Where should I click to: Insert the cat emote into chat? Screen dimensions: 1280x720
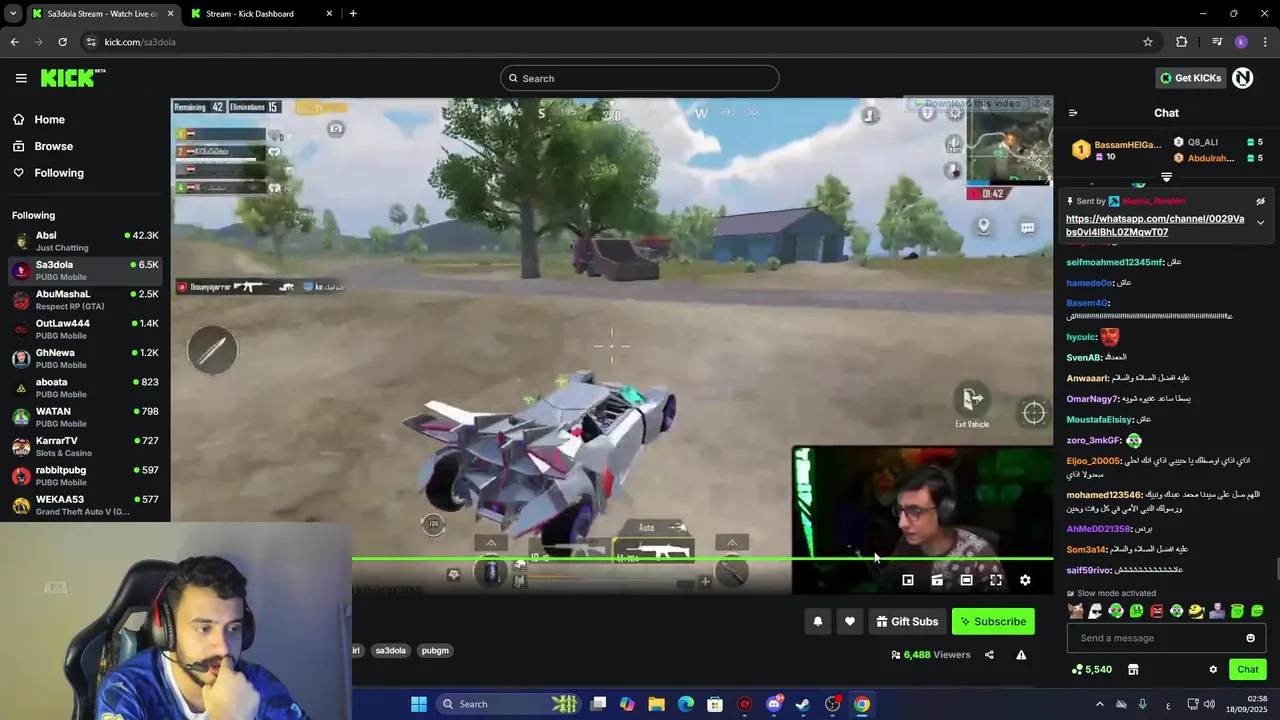pyautogui.click(x=1075, y=611)
